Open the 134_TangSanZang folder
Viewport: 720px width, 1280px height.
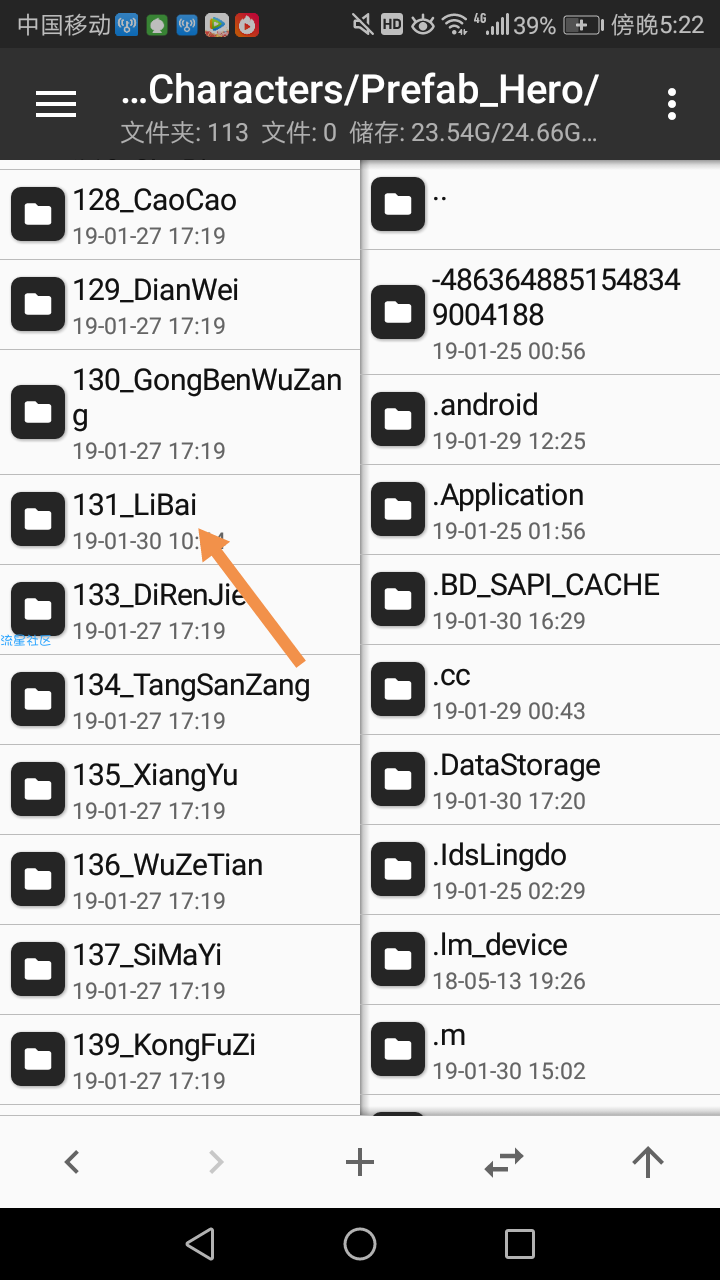[x=180, y=700]
